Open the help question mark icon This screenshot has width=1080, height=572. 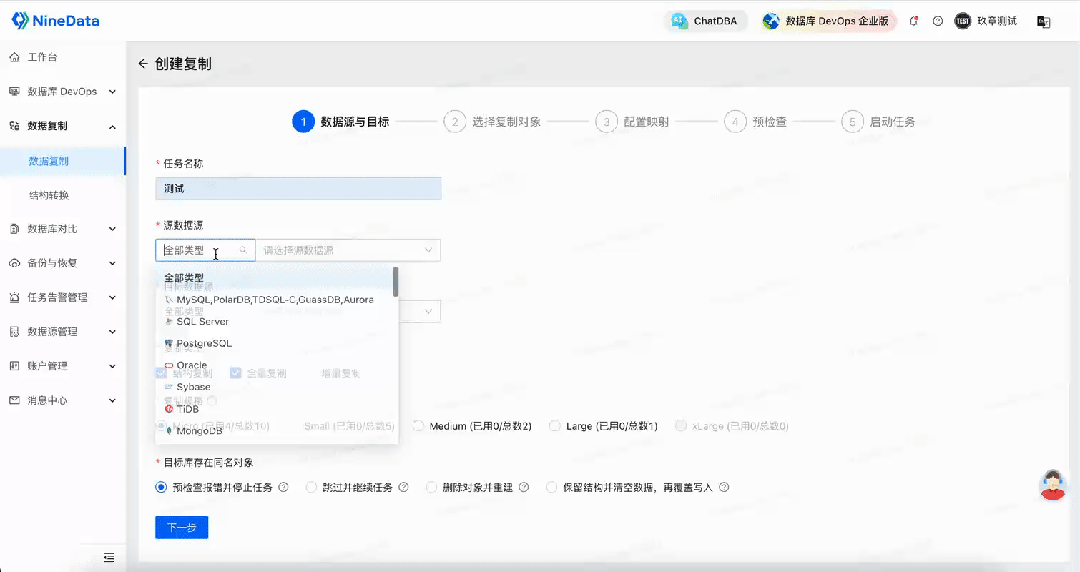(937, 21)
